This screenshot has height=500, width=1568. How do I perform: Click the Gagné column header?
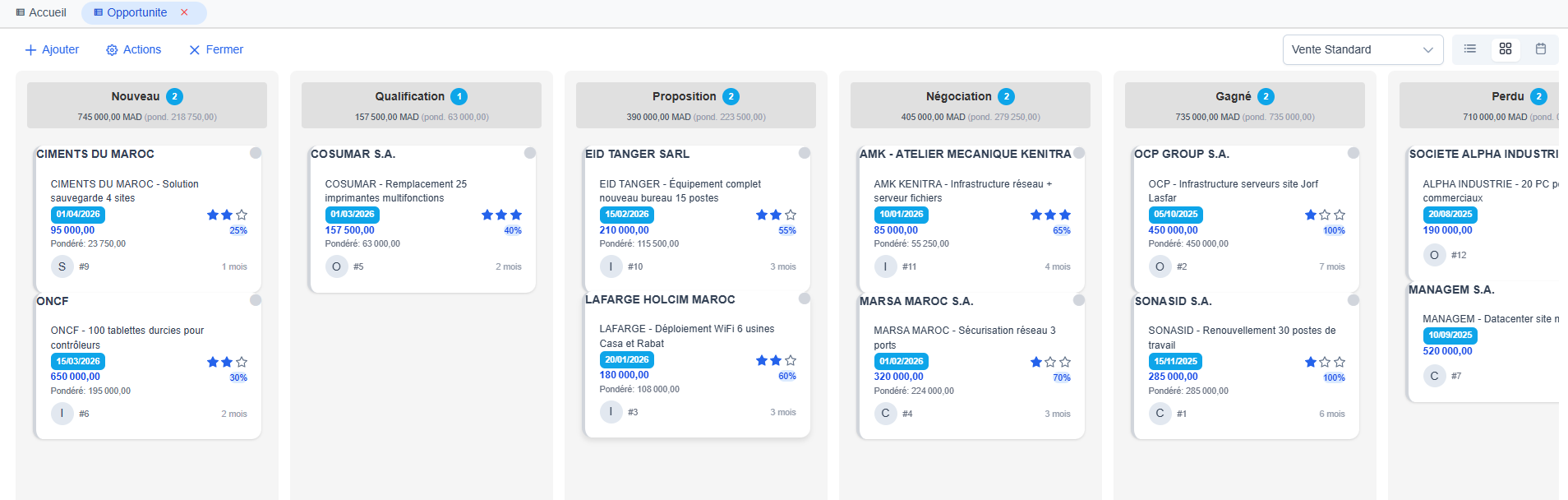pos(1245,104)
